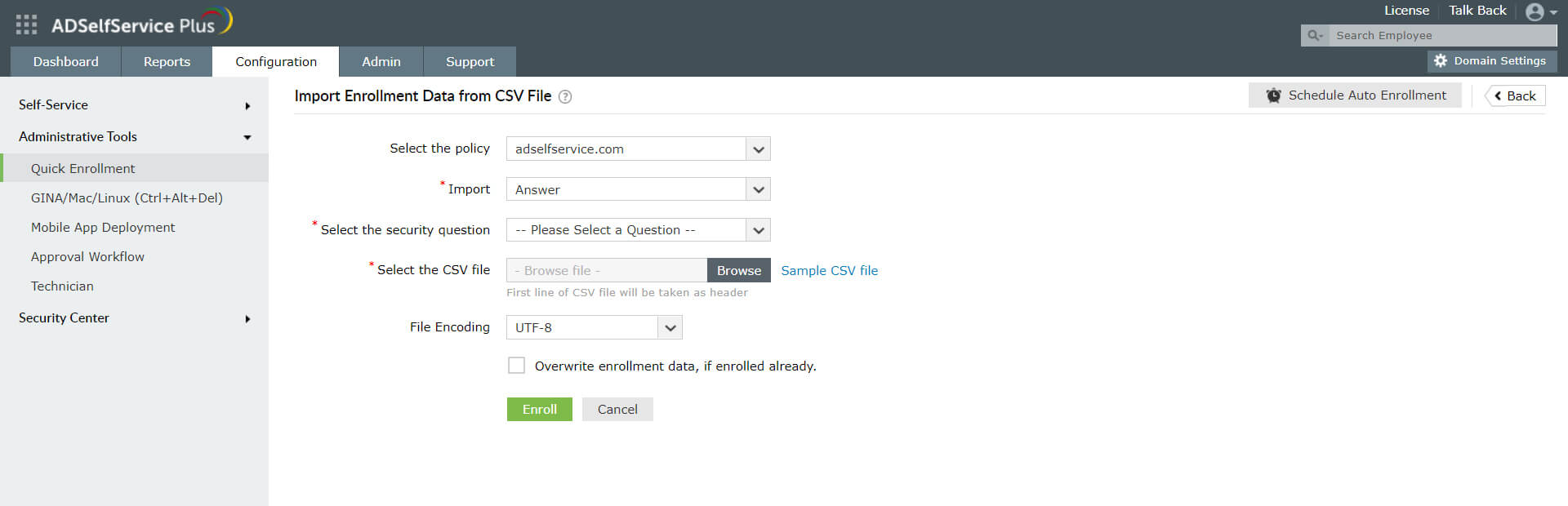Open the Admin tab
Screen dimensions: 1568x506
pyautogui.click(x=381, y=62)
